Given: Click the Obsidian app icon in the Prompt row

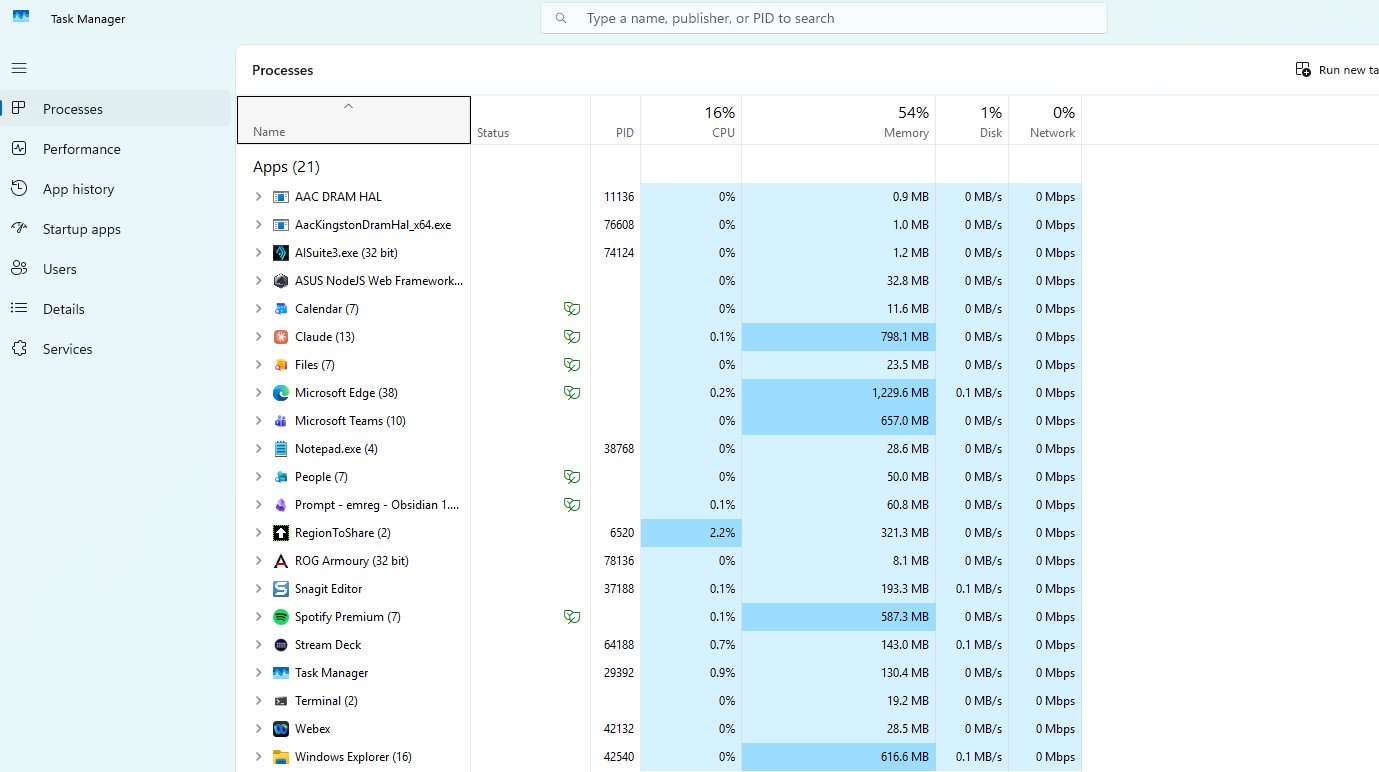Looking at the screenshot, I should click(x=281, y=505).
